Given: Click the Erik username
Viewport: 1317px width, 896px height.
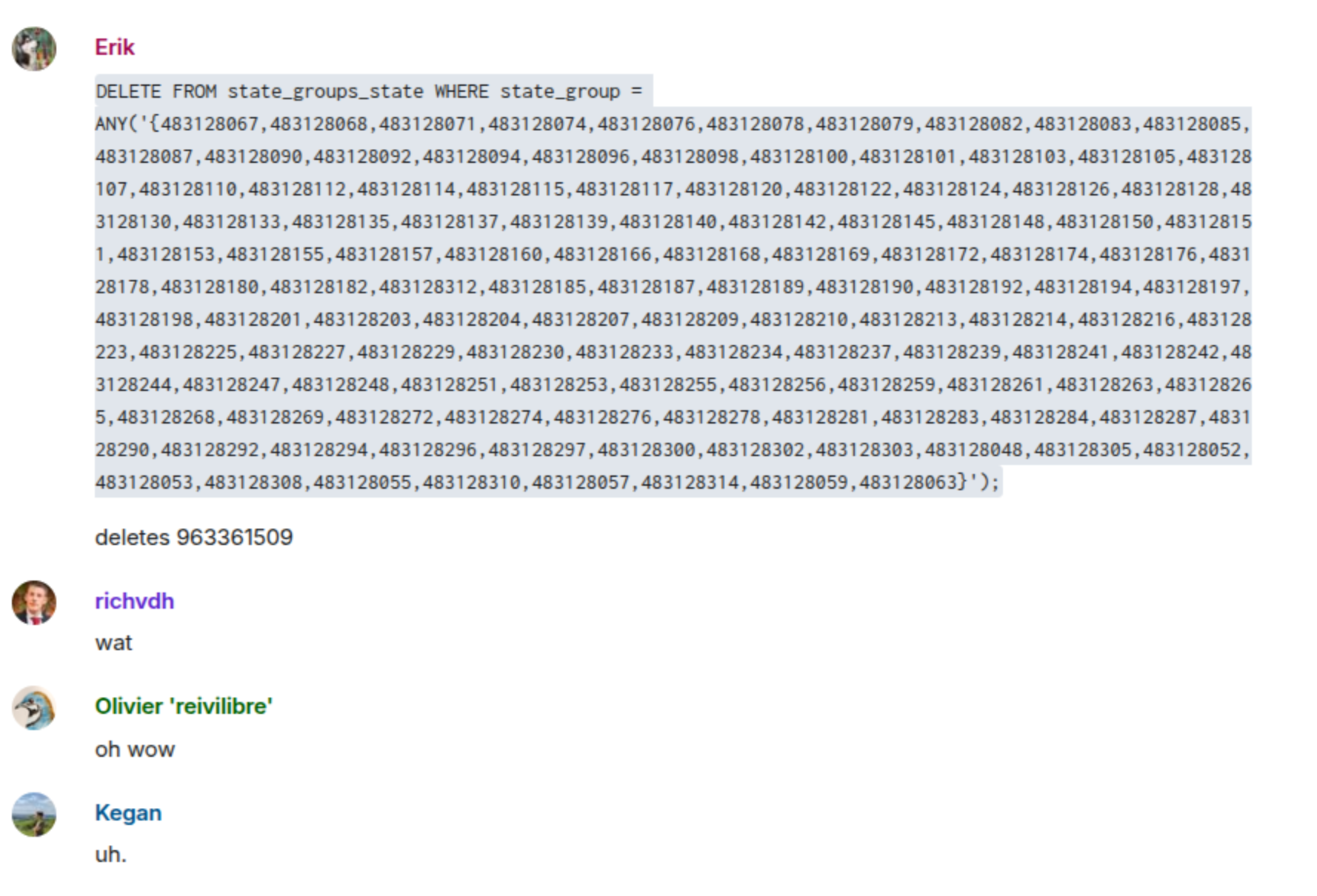Looking at the screenshot, I should (115, 47).
